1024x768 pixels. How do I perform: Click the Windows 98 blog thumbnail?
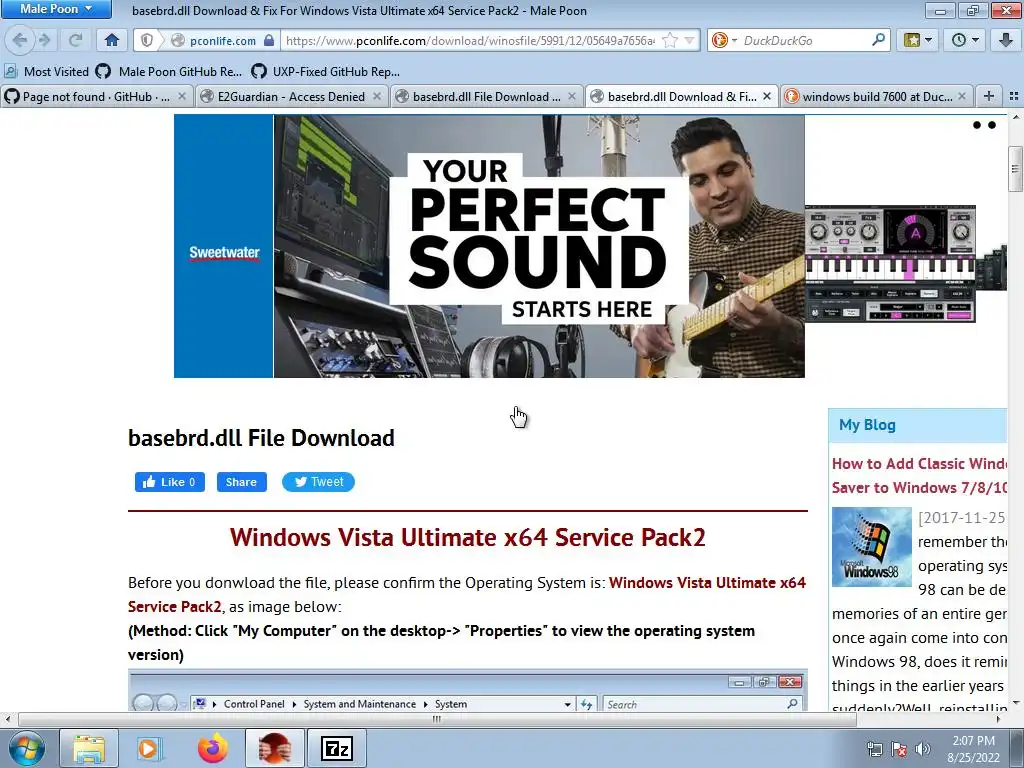tap(872, 547)
